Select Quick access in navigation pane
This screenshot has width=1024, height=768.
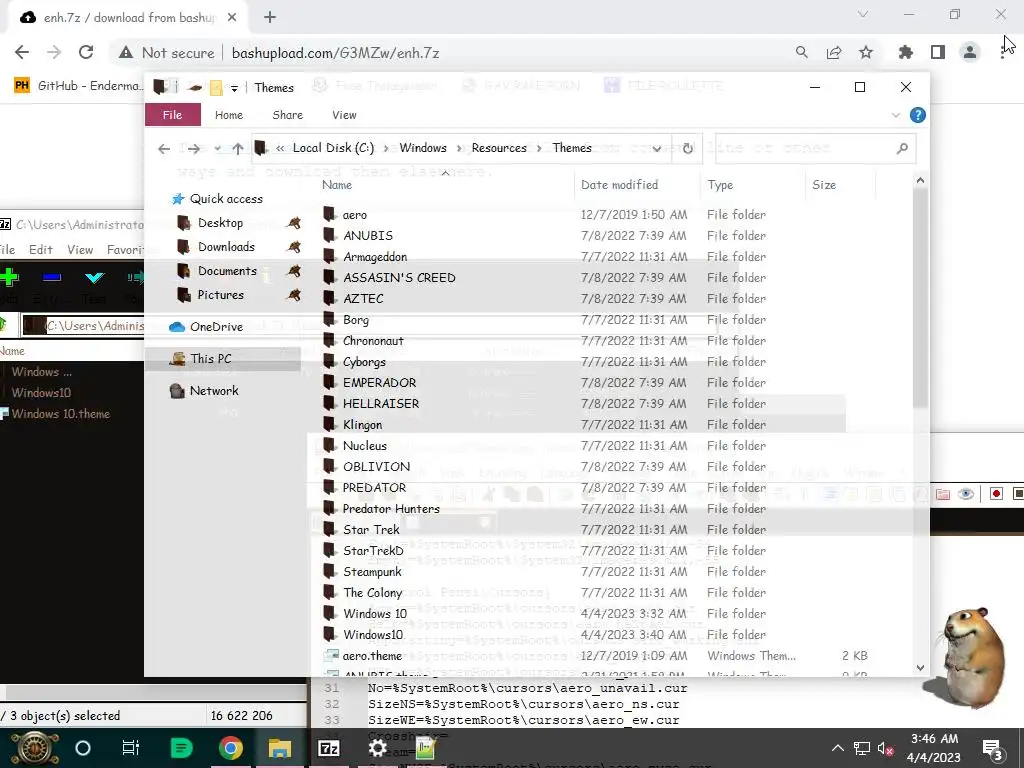(x=226, y=199)
